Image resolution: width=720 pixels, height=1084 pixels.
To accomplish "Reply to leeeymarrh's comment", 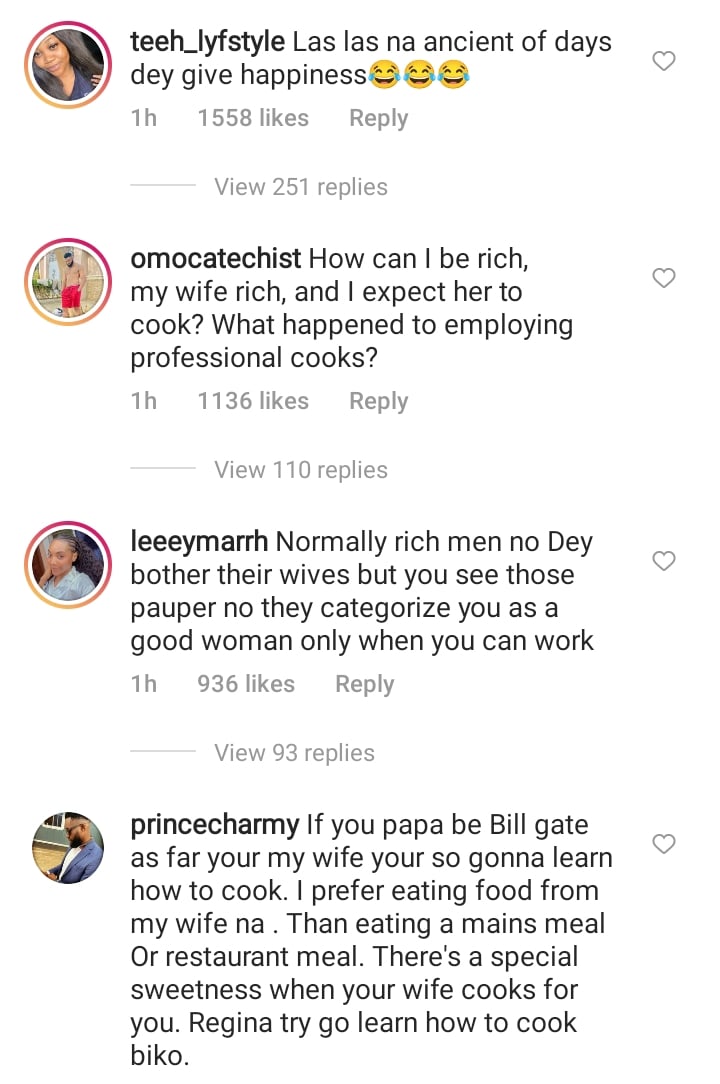I will click(x=364, y=684).
